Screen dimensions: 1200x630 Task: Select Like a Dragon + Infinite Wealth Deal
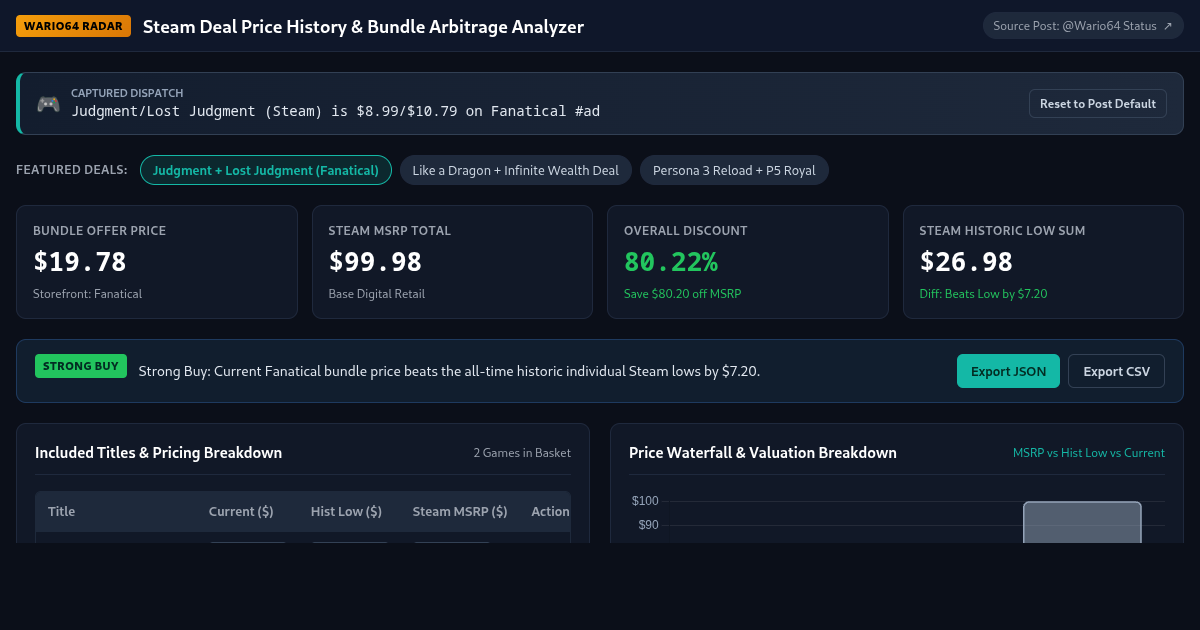(x=516, y=170)
